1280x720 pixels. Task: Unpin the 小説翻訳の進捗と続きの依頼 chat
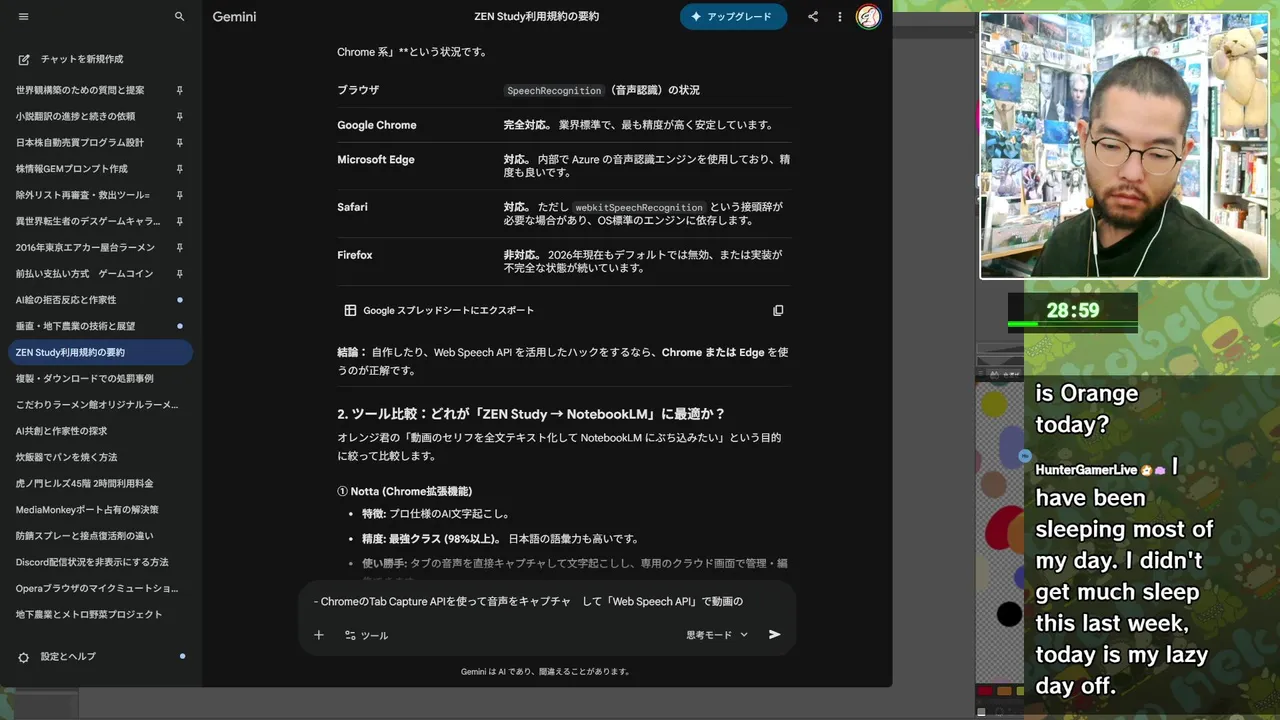(180, 116)
